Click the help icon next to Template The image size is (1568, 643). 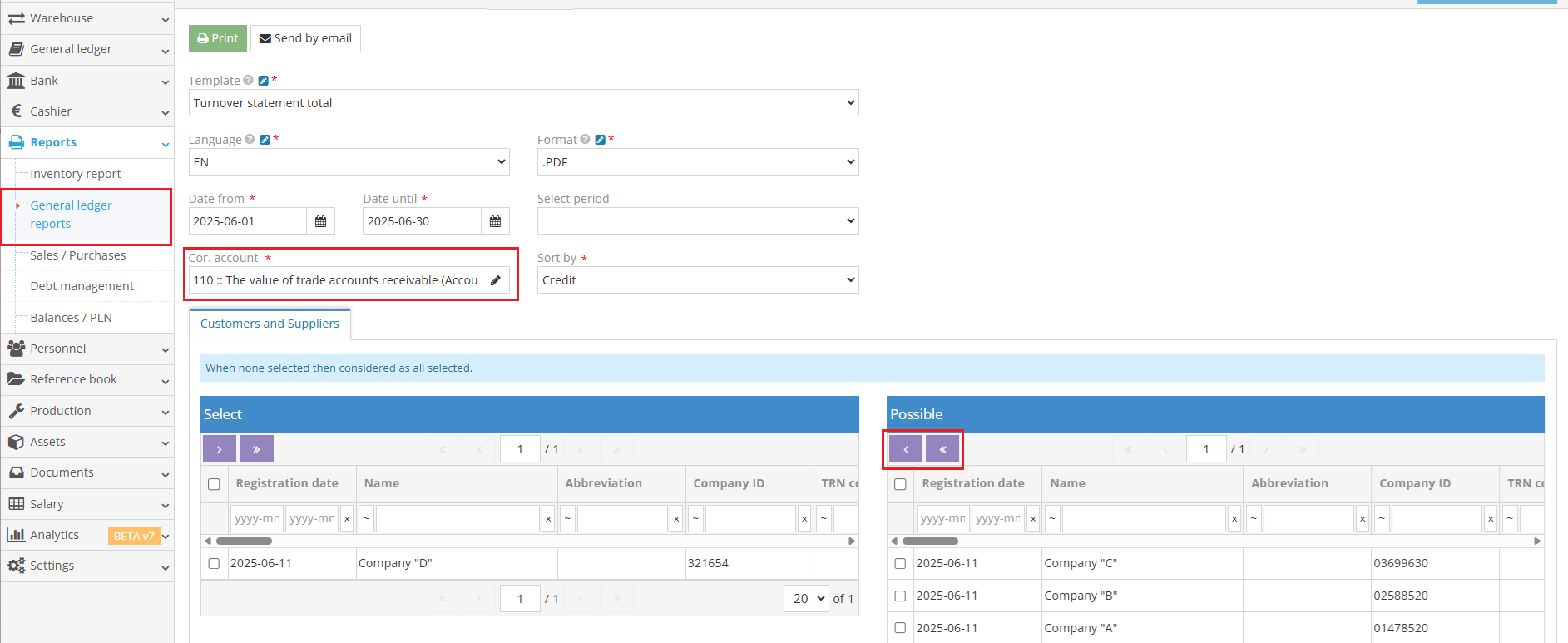(x=248, y=81)
